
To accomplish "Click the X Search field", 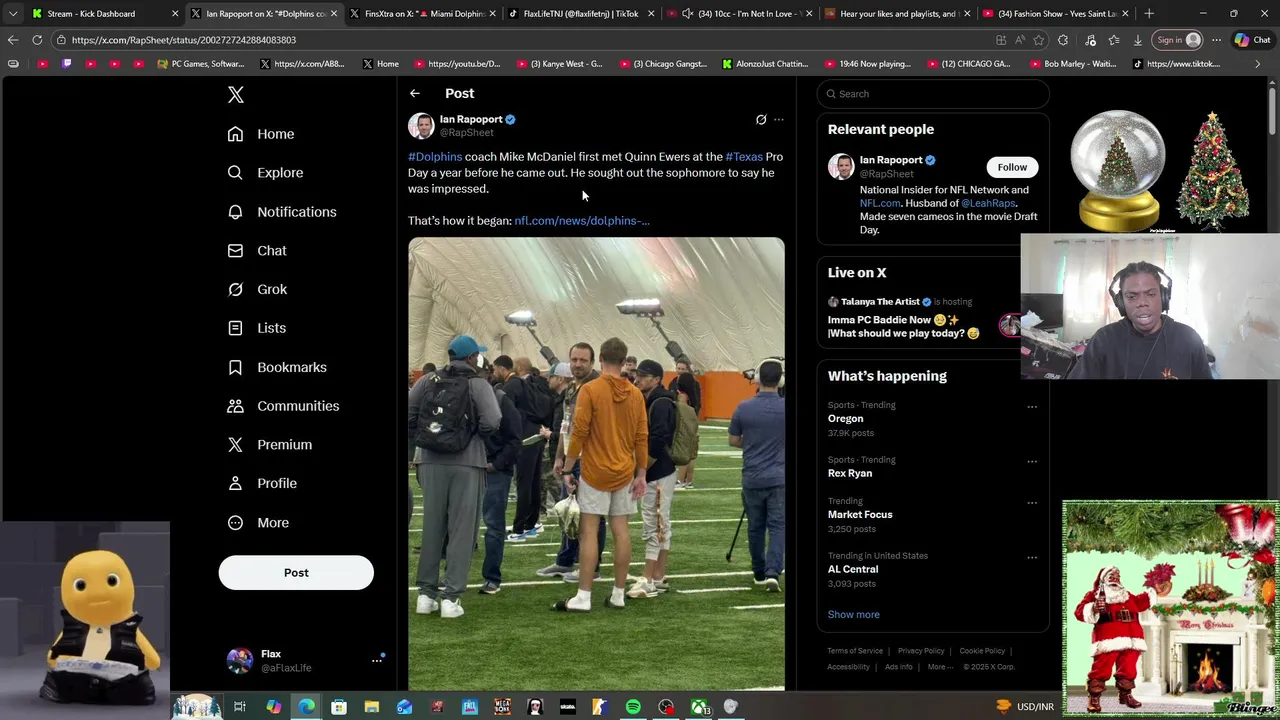I will [x=933, y=94].
